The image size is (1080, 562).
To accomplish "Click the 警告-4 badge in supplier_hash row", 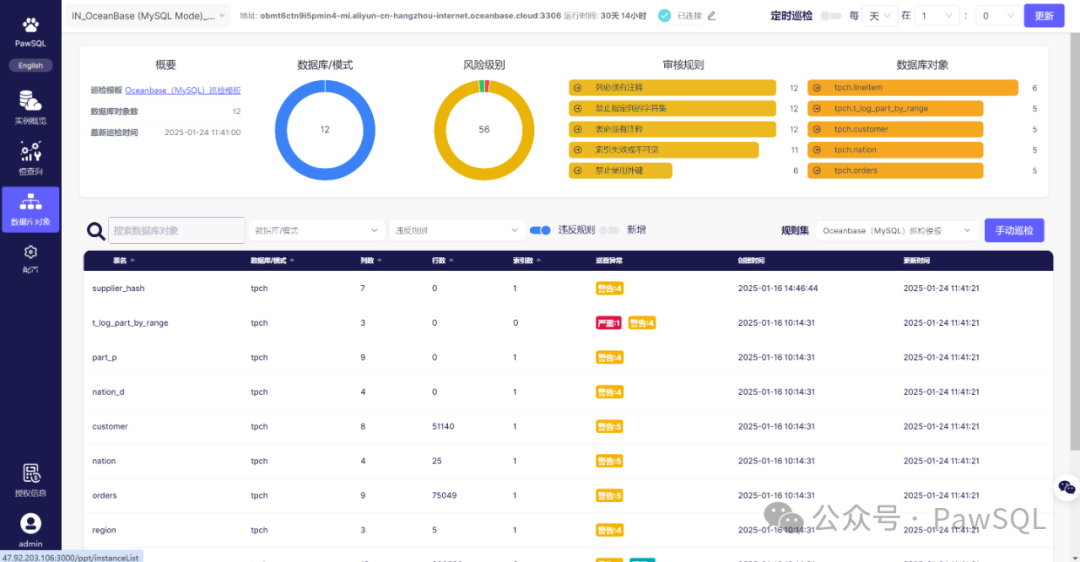I will pyautogui.click(x=609, y=289).
